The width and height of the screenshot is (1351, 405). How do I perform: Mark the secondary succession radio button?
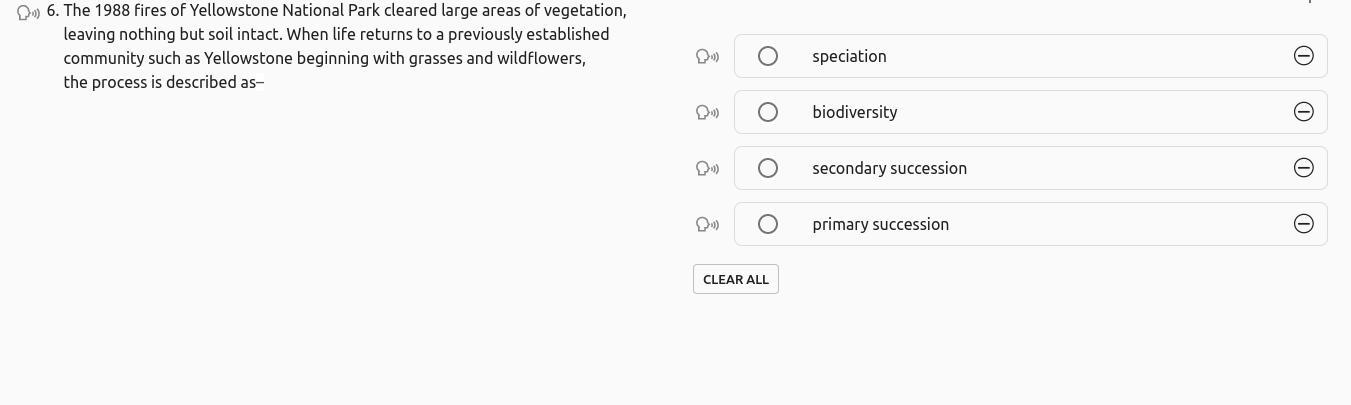pyautogui.click(x=768, y=168)
